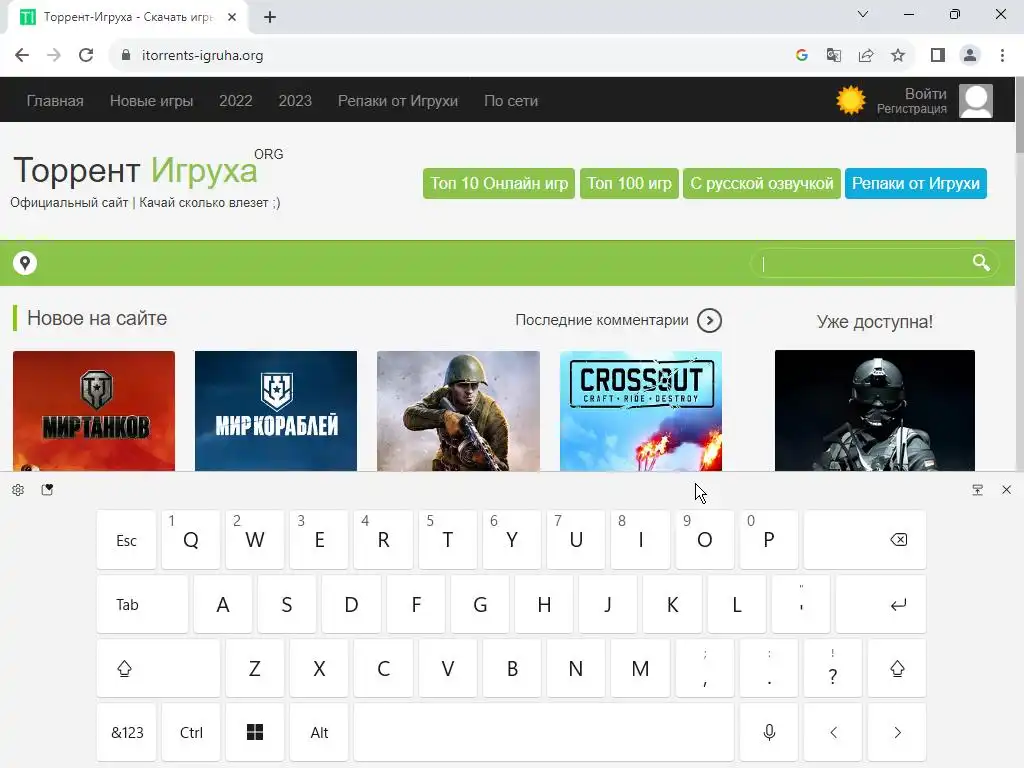The image size is (1024, 768).
Task: Toggle the sun light/dark theme icon
Action: click(x=851, y=101)
